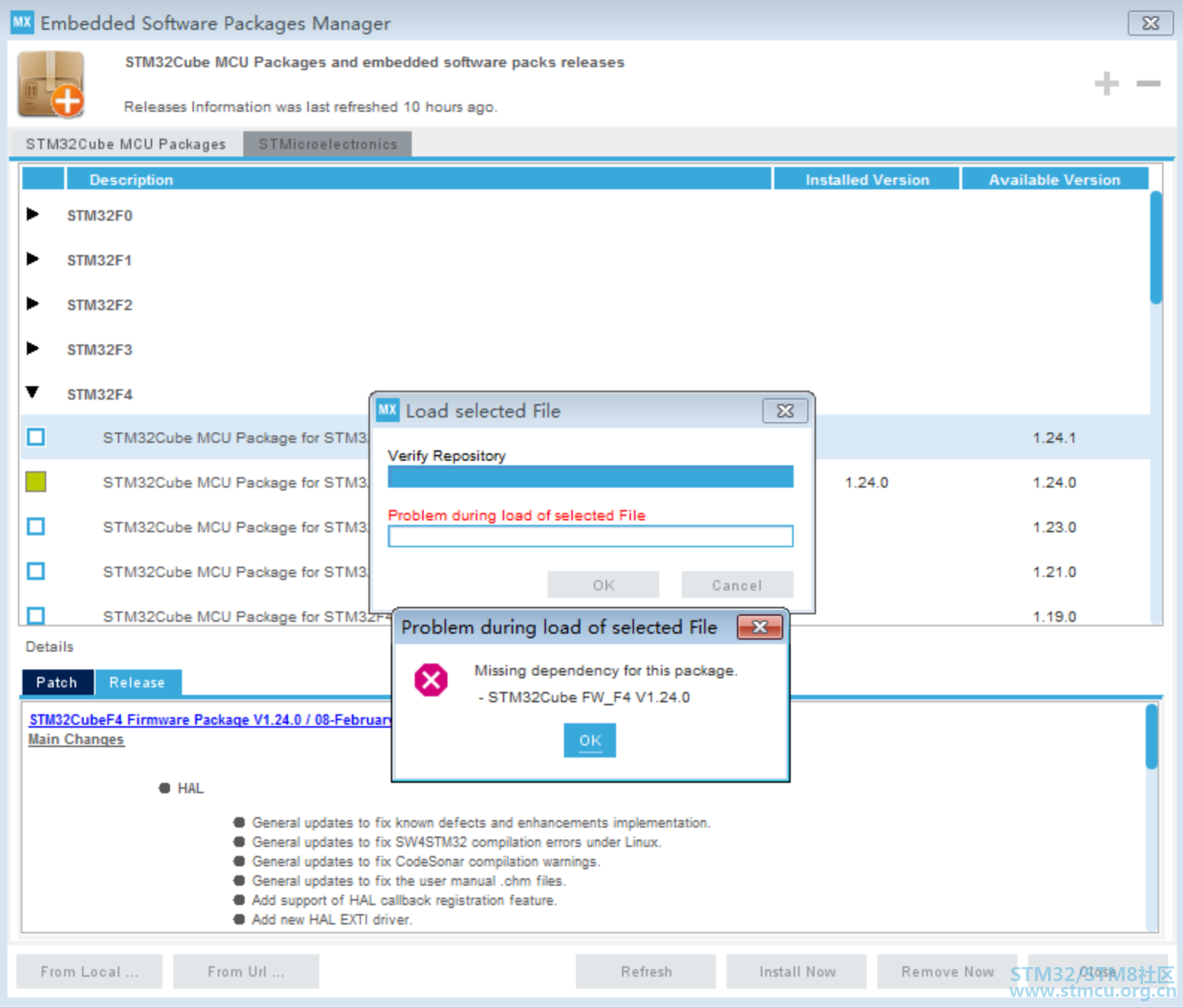Click the 'STM32Cube FW_F4 V1.24.0' dependency text
Screen dimensions: 1183x1008
point(589,697)
